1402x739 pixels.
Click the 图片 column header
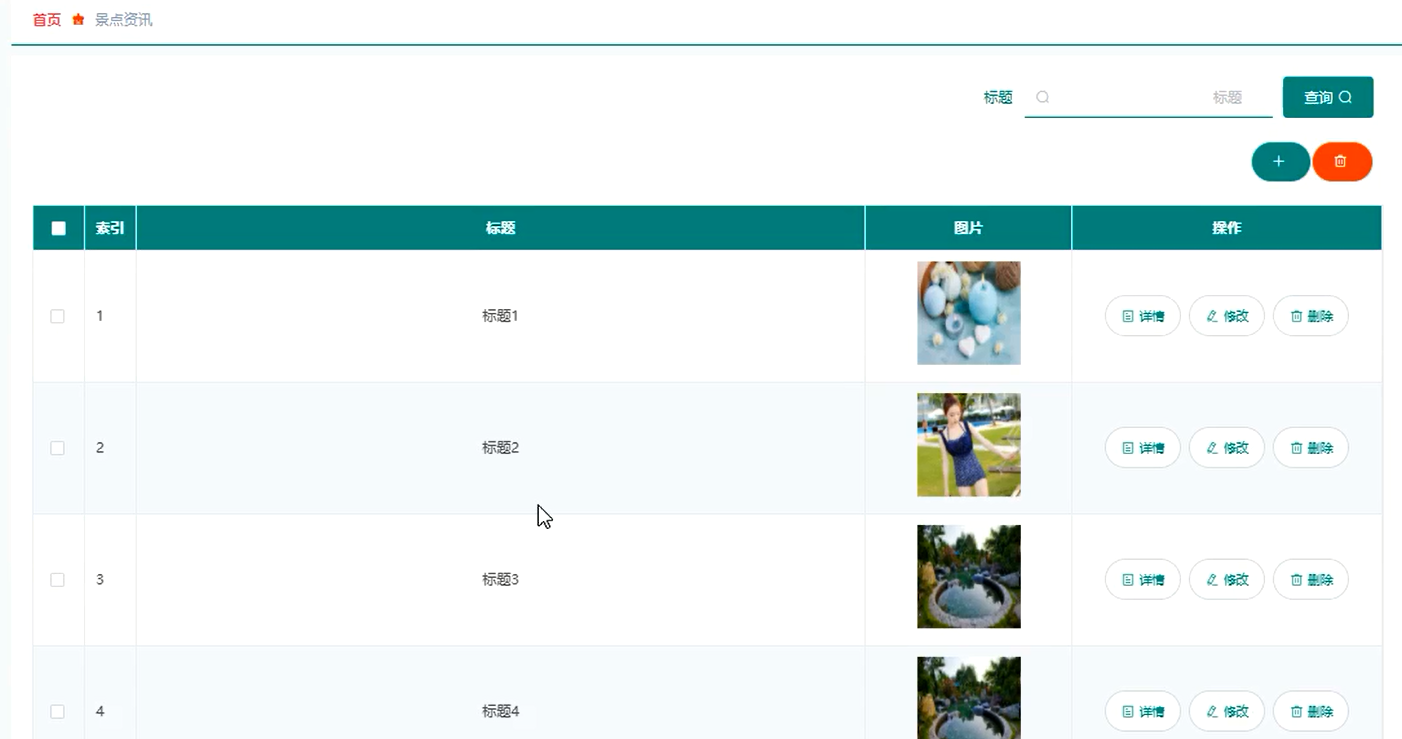(969, 228)
